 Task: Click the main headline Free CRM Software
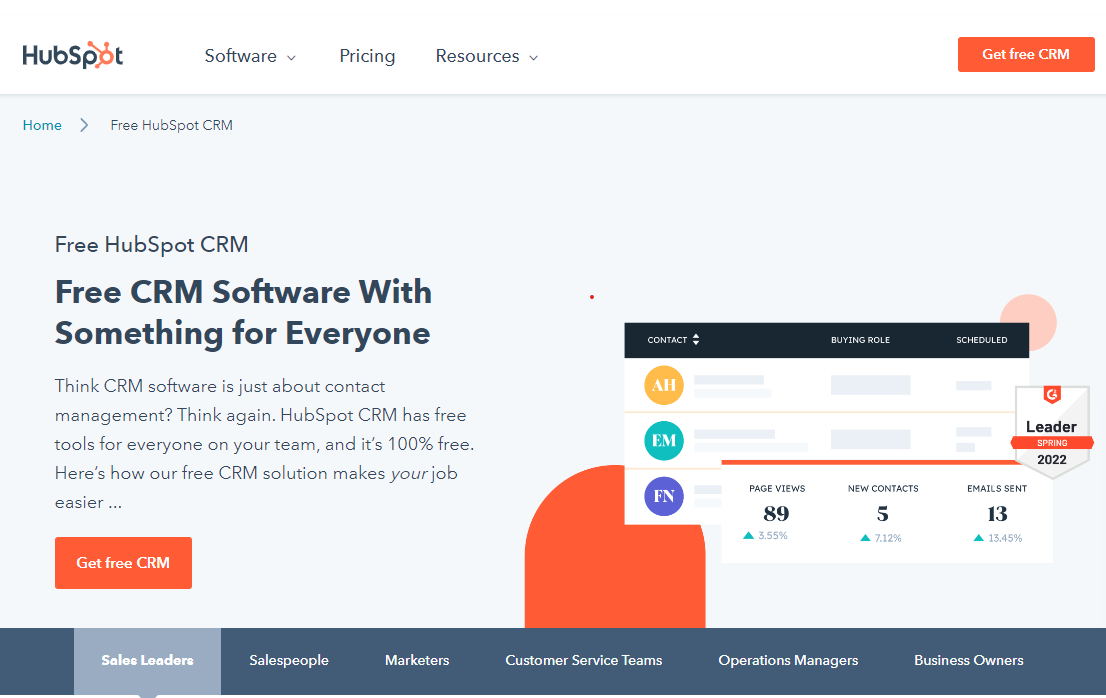pos(243,312)
